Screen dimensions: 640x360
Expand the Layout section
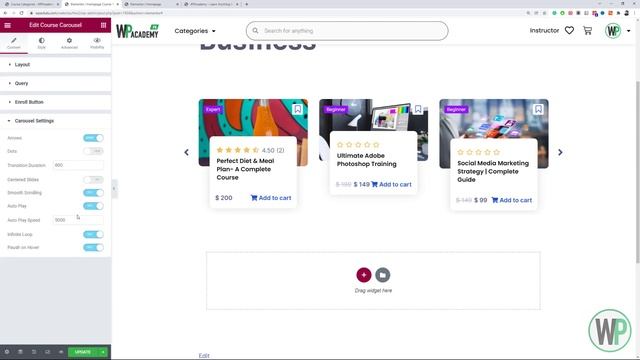(56, 64)
